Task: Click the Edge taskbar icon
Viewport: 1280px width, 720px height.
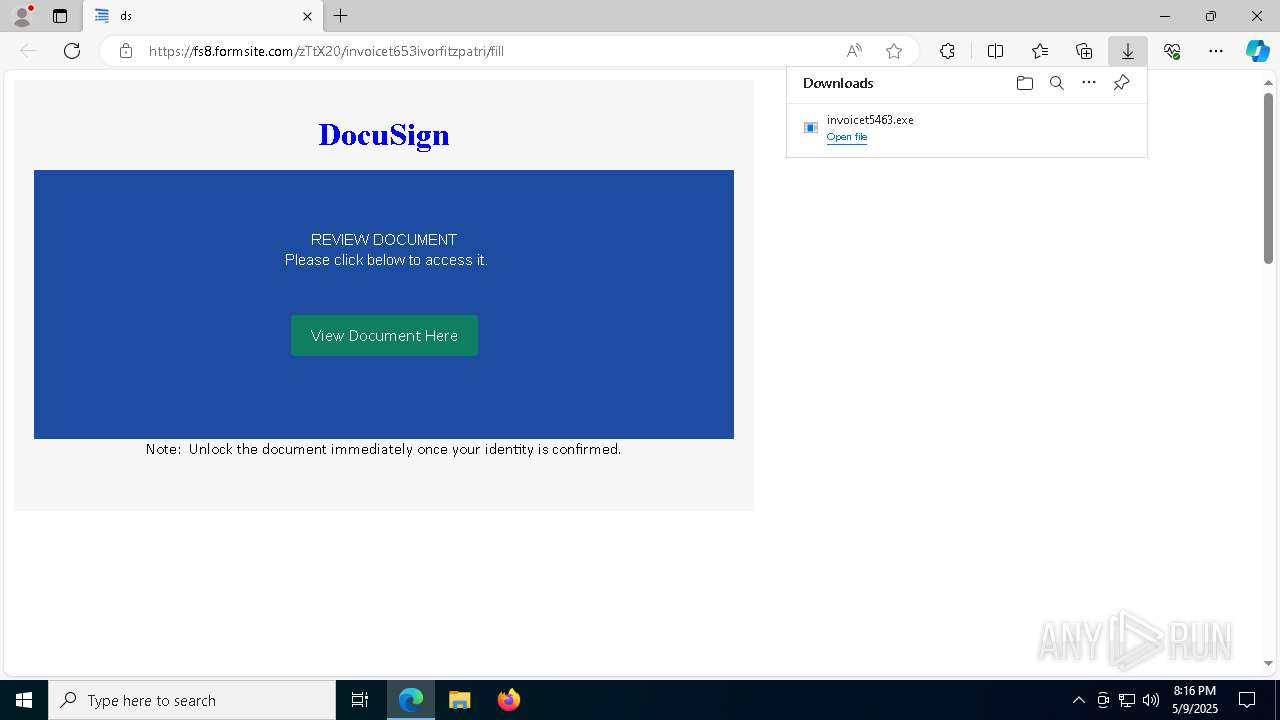Action: click(411, 700)
